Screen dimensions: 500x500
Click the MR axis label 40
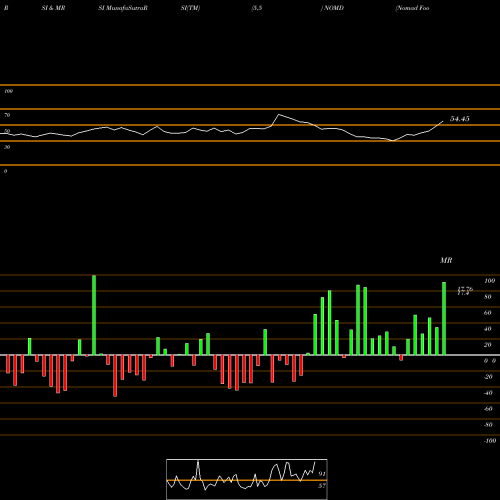click(488, 329)
